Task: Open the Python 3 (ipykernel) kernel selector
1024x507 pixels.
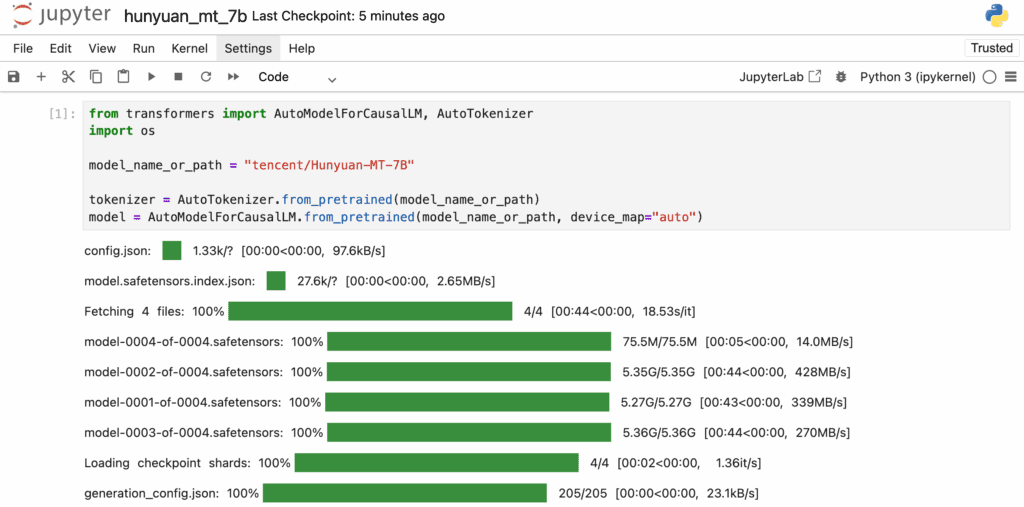Action: 918,77
